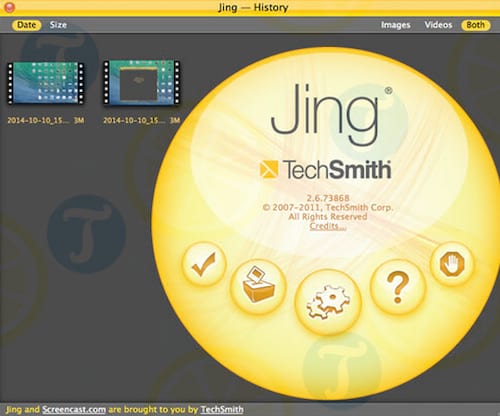500x416 pixels.
Task: Click the checkmark icon in the Jing sun
Action: (204, 264)
